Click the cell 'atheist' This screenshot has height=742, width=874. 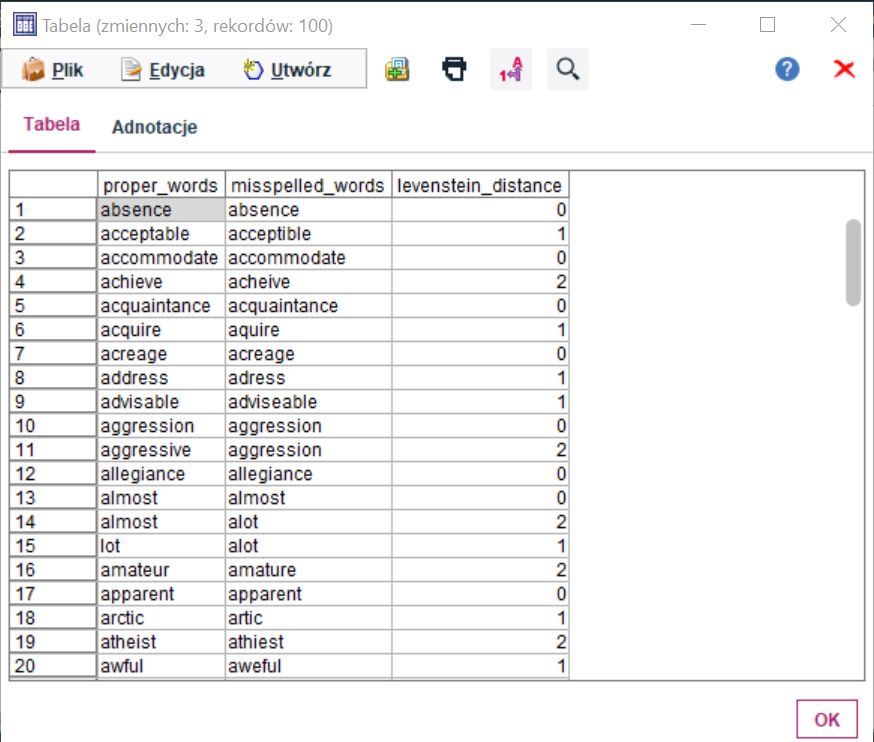(x=161, y=641)
